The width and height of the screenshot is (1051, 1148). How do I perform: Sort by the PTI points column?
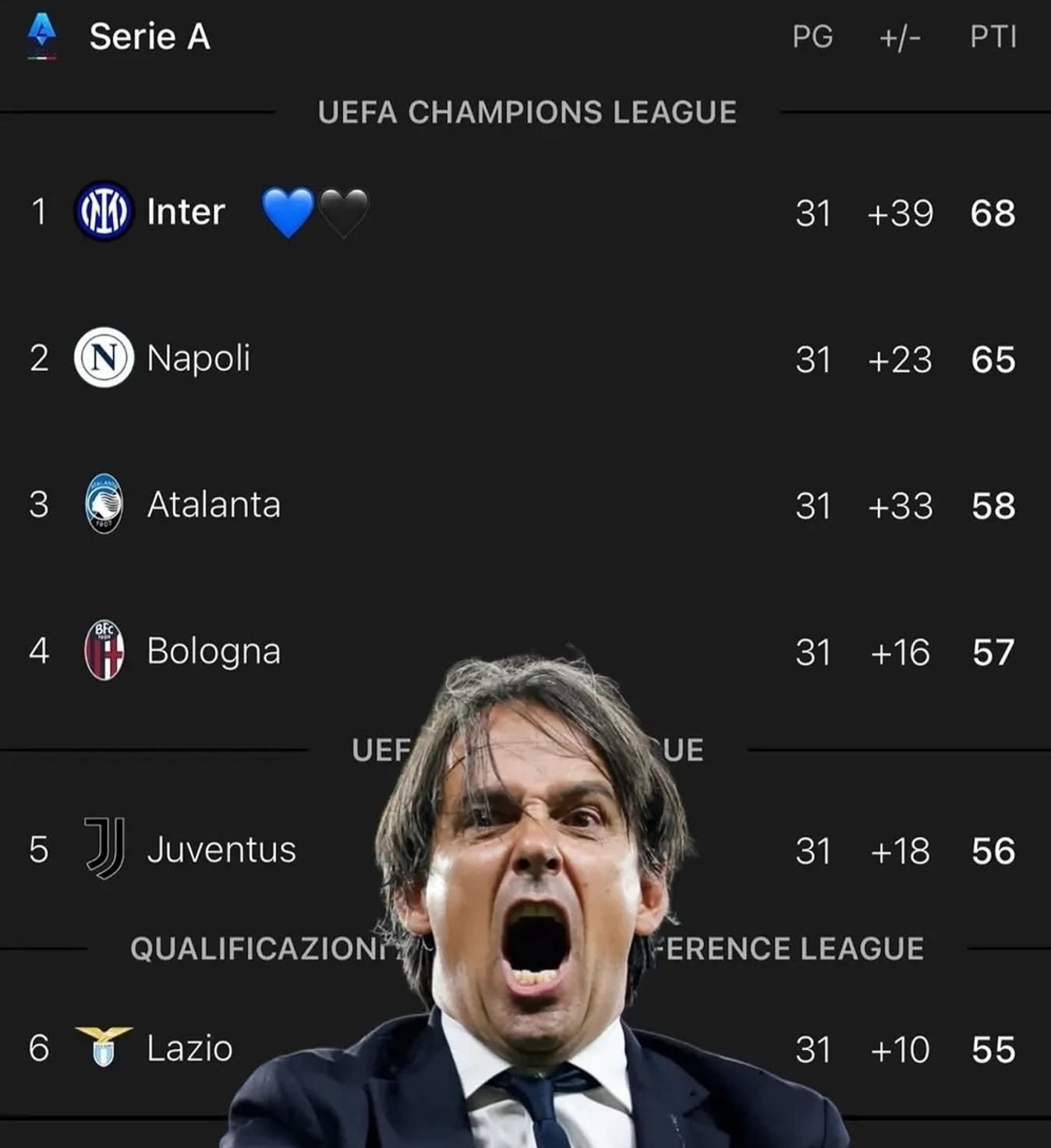coord(993,37)
